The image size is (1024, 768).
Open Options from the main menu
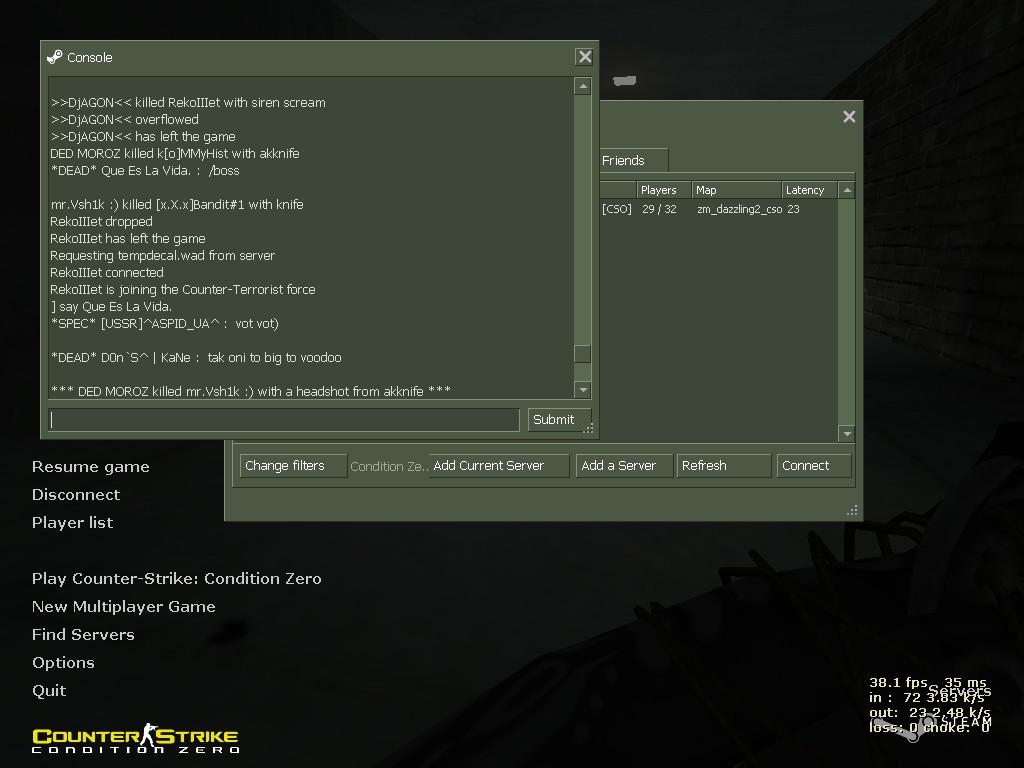point(63,663)
